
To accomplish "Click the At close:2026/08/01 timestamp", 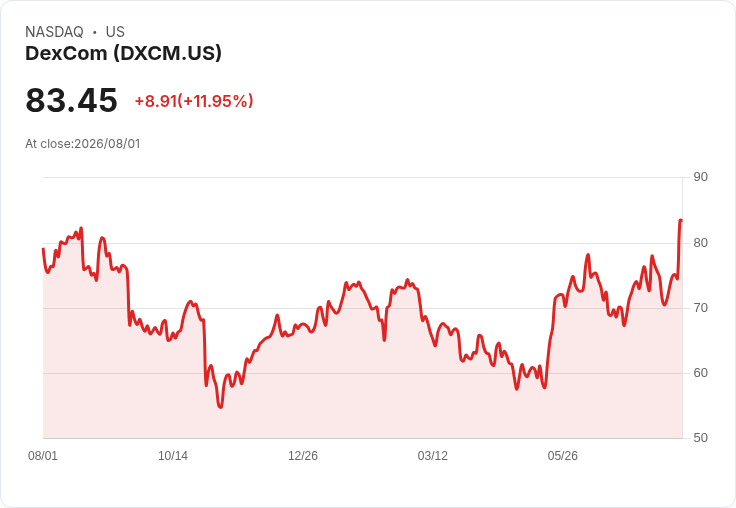I will pos(83,144).
